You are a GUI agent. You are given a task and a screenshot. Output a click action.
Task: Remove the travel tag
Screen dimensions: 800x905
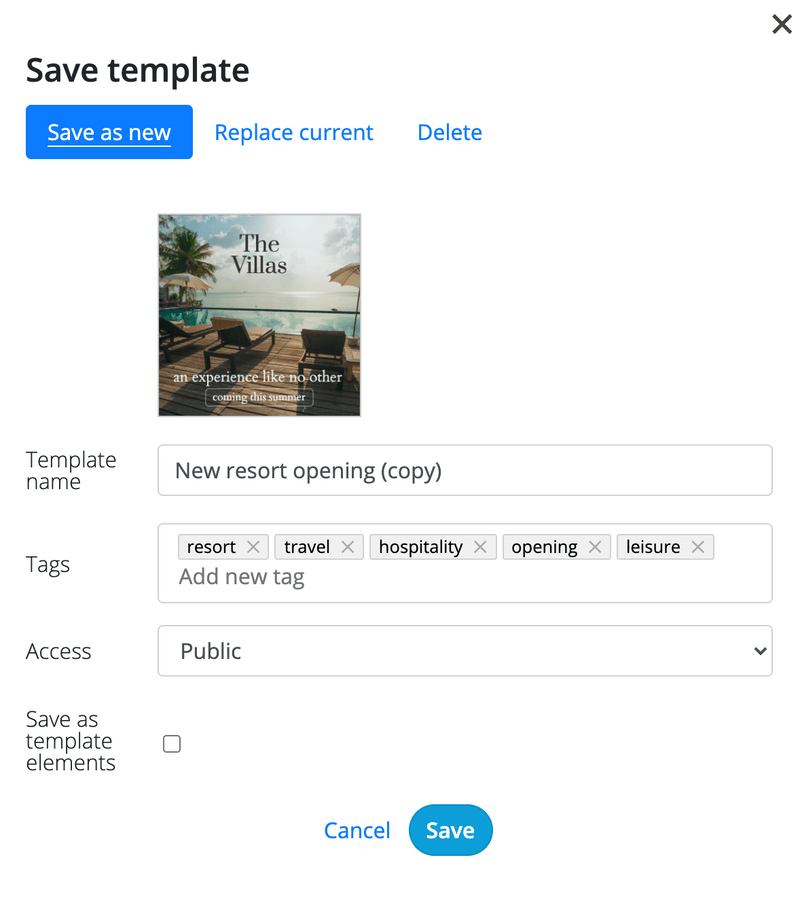coord(347,547)
